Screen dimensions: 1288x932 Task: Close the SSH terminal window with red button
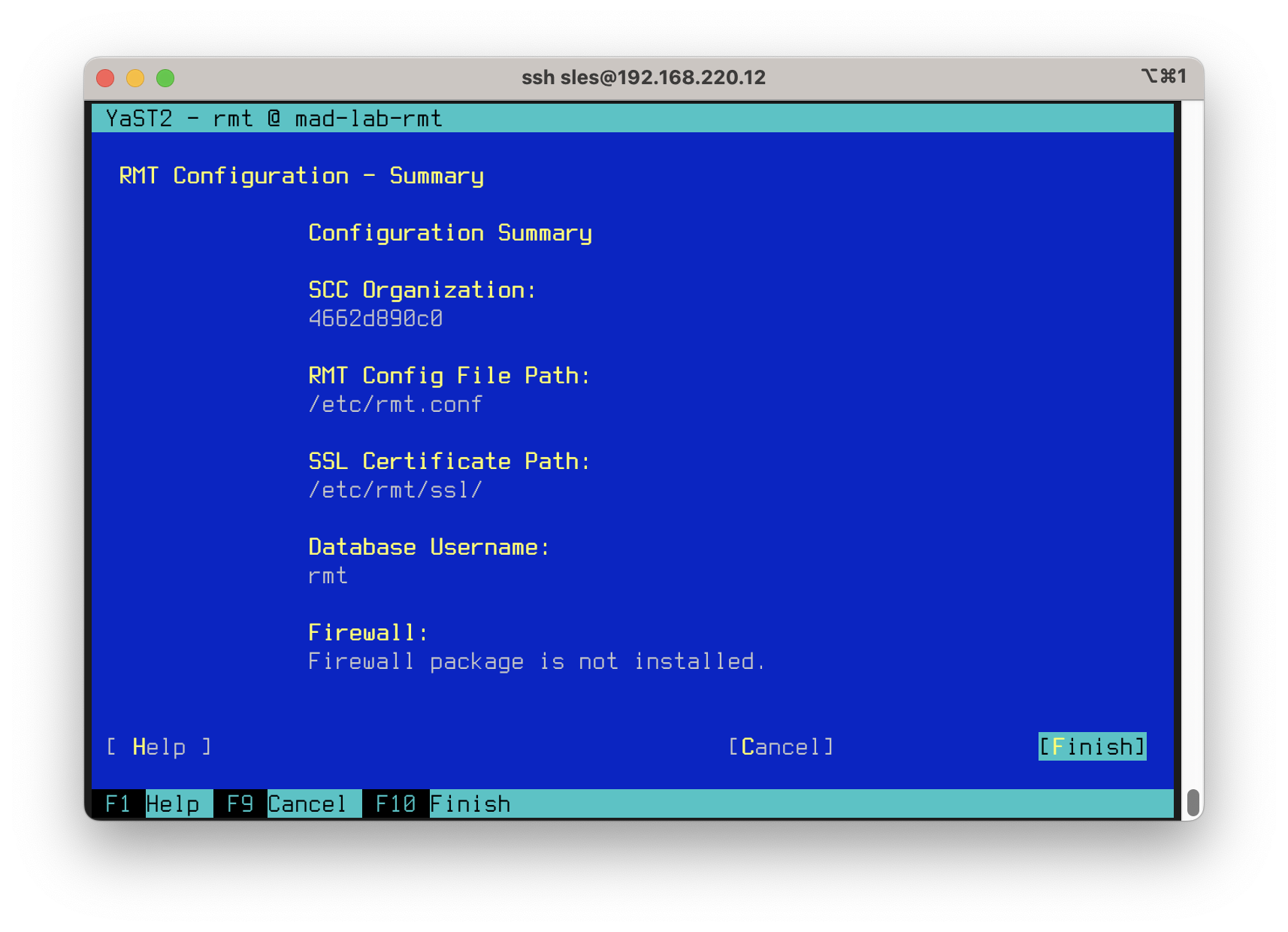(x=105, y=78)
